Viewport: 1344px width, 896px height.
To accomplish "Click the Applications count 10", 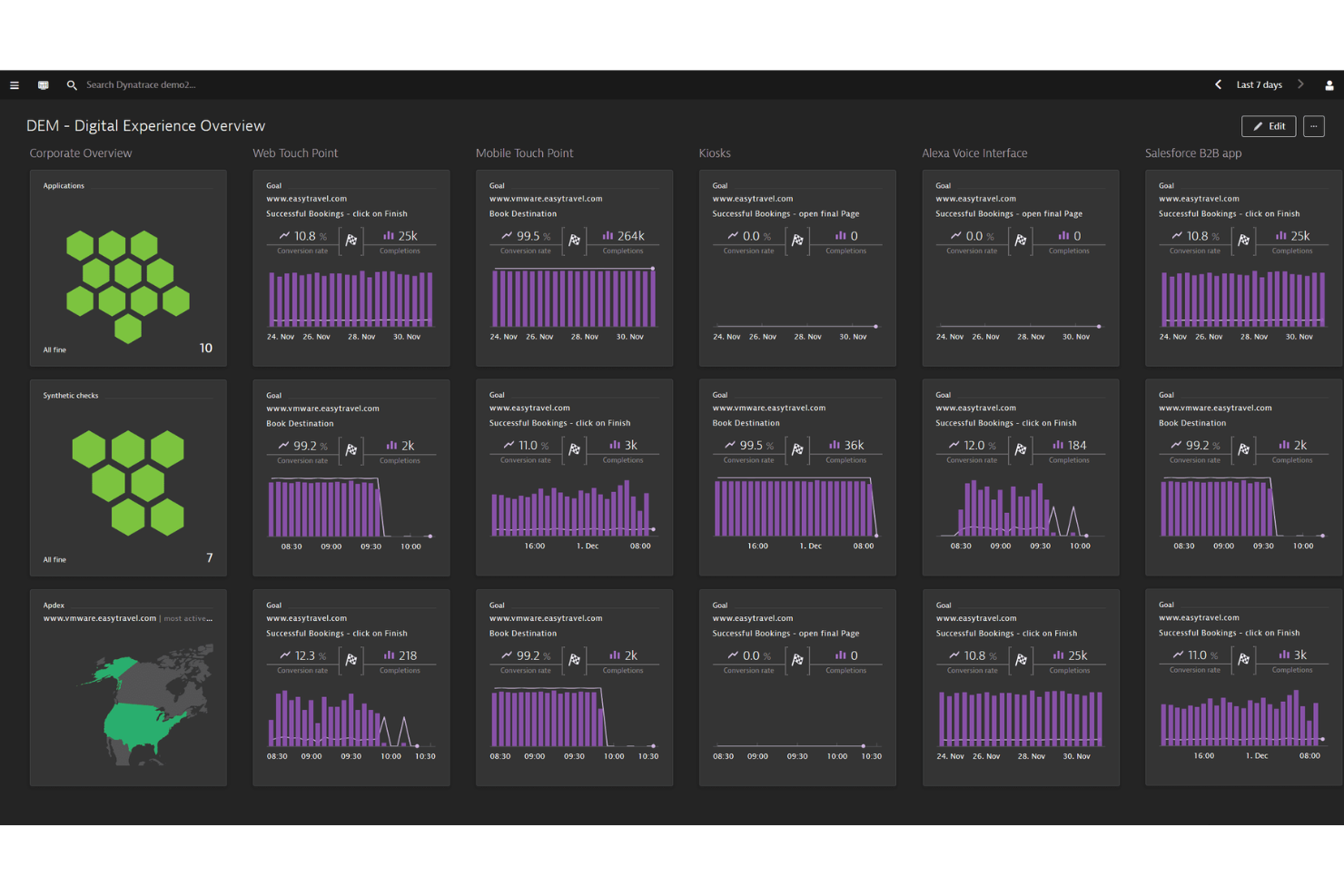I will click(x=206, y=349).
